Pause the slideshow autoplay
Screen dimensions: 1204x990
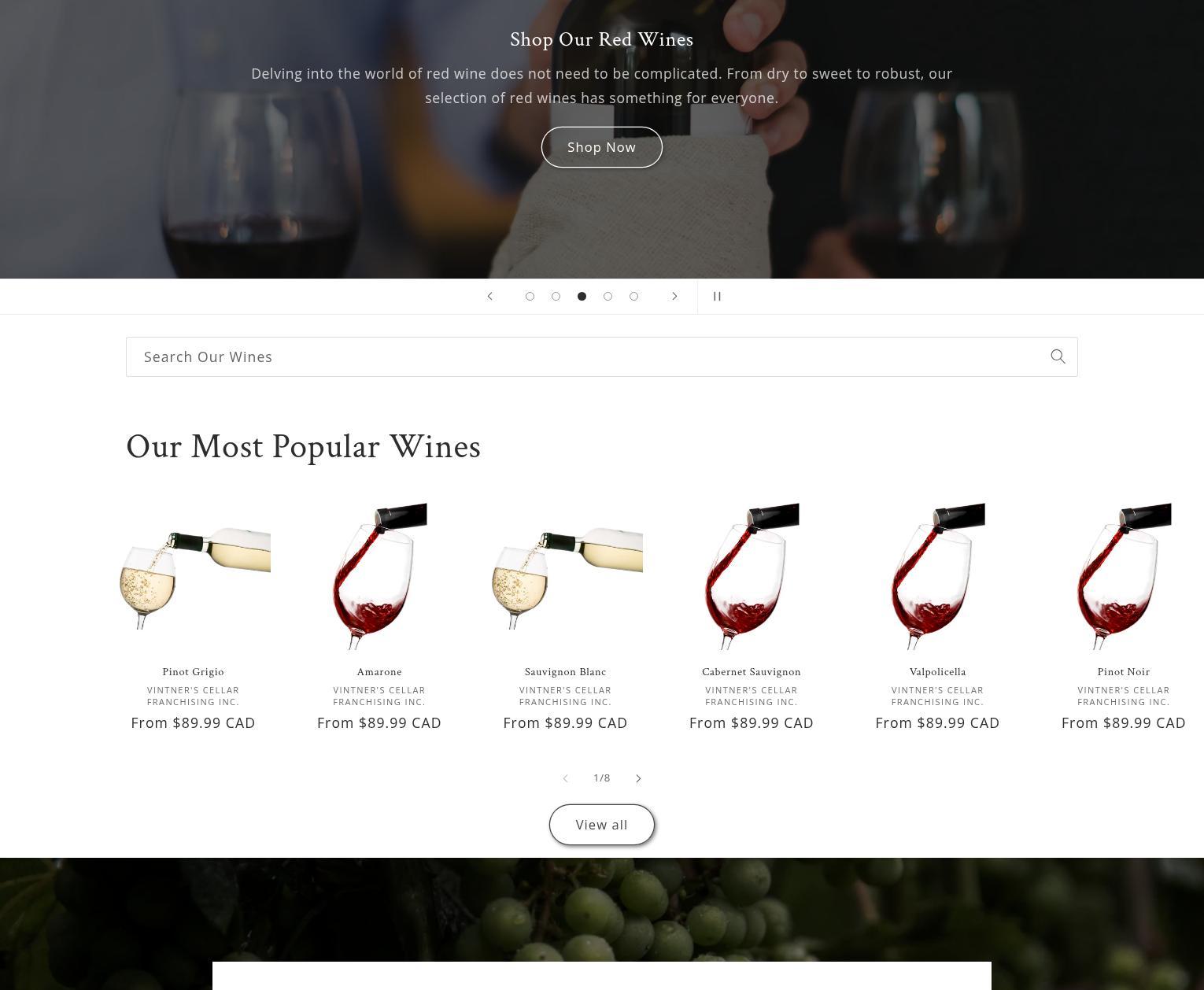coord(717,296)
